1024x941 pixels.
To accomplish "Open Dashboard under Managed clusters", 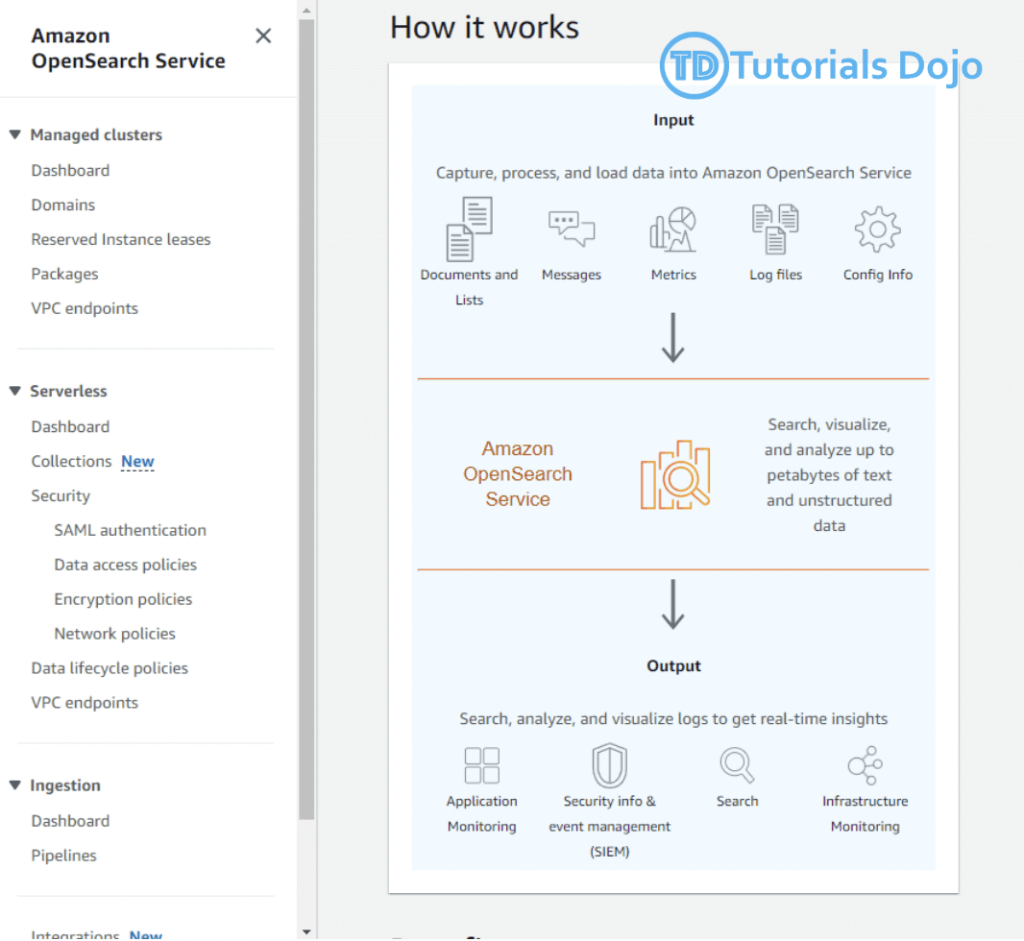I will coord(71,170).
